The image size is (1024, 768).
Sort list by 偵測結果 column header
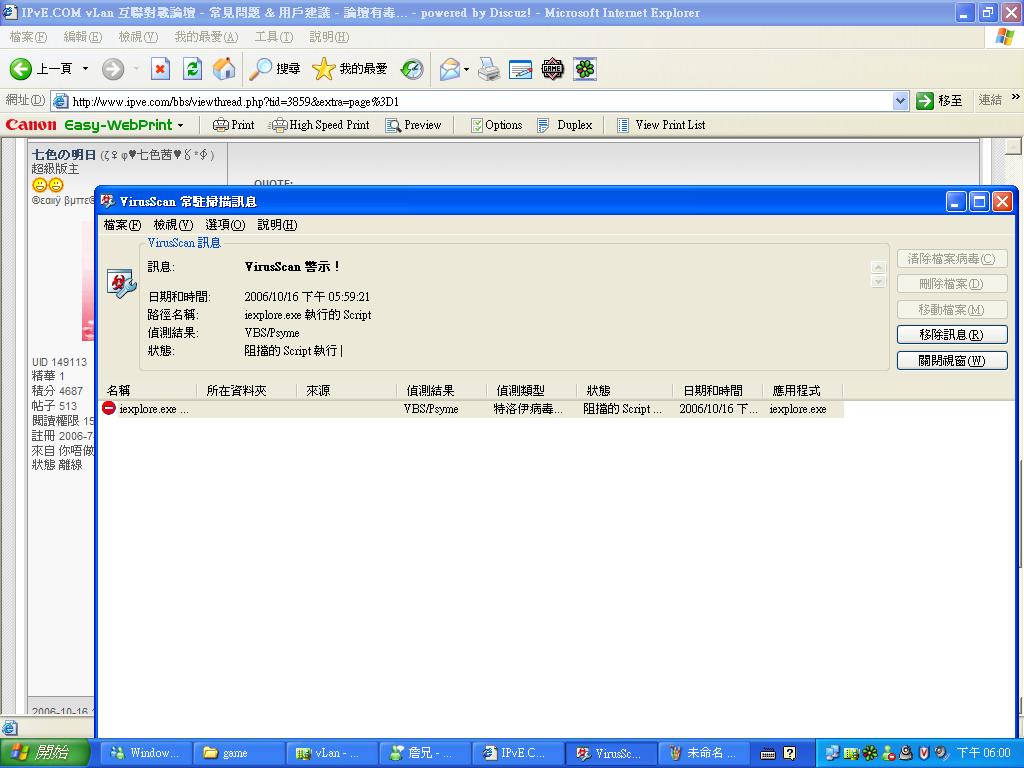click(x=430, y=390)
